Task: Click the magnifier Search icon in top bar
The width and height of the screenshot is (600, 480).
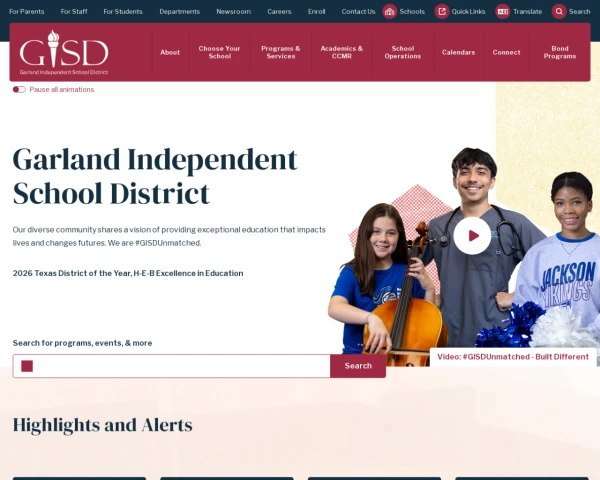Action: click(x=559, y=11)
